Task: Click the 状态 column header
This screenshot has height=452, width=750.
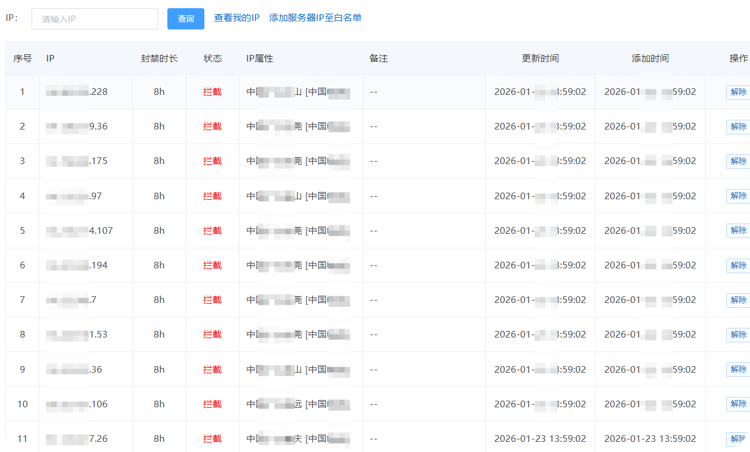Action: 212,59
